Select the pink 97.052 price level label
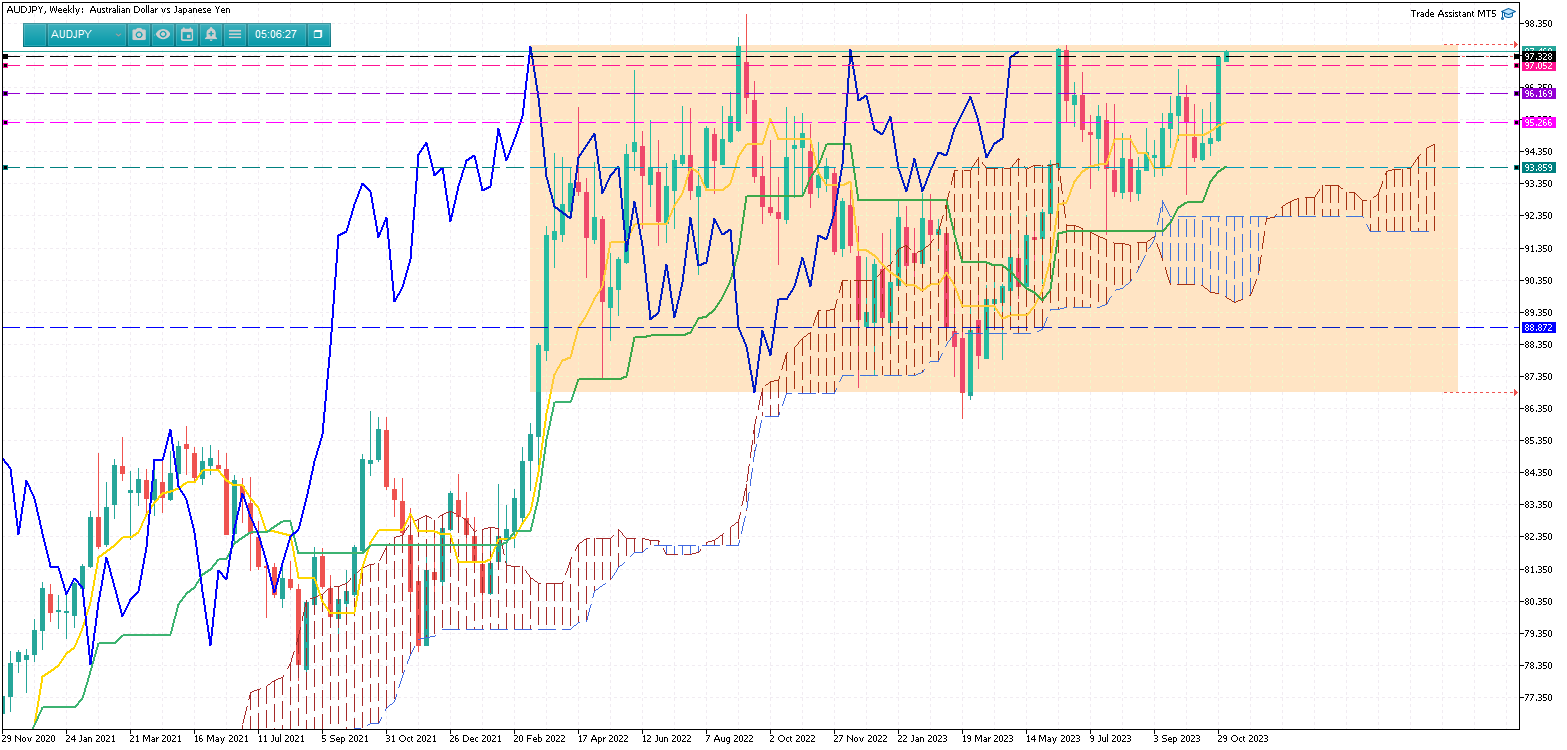This screenshot has height=750, width=1567. [x=1538, y=66]
